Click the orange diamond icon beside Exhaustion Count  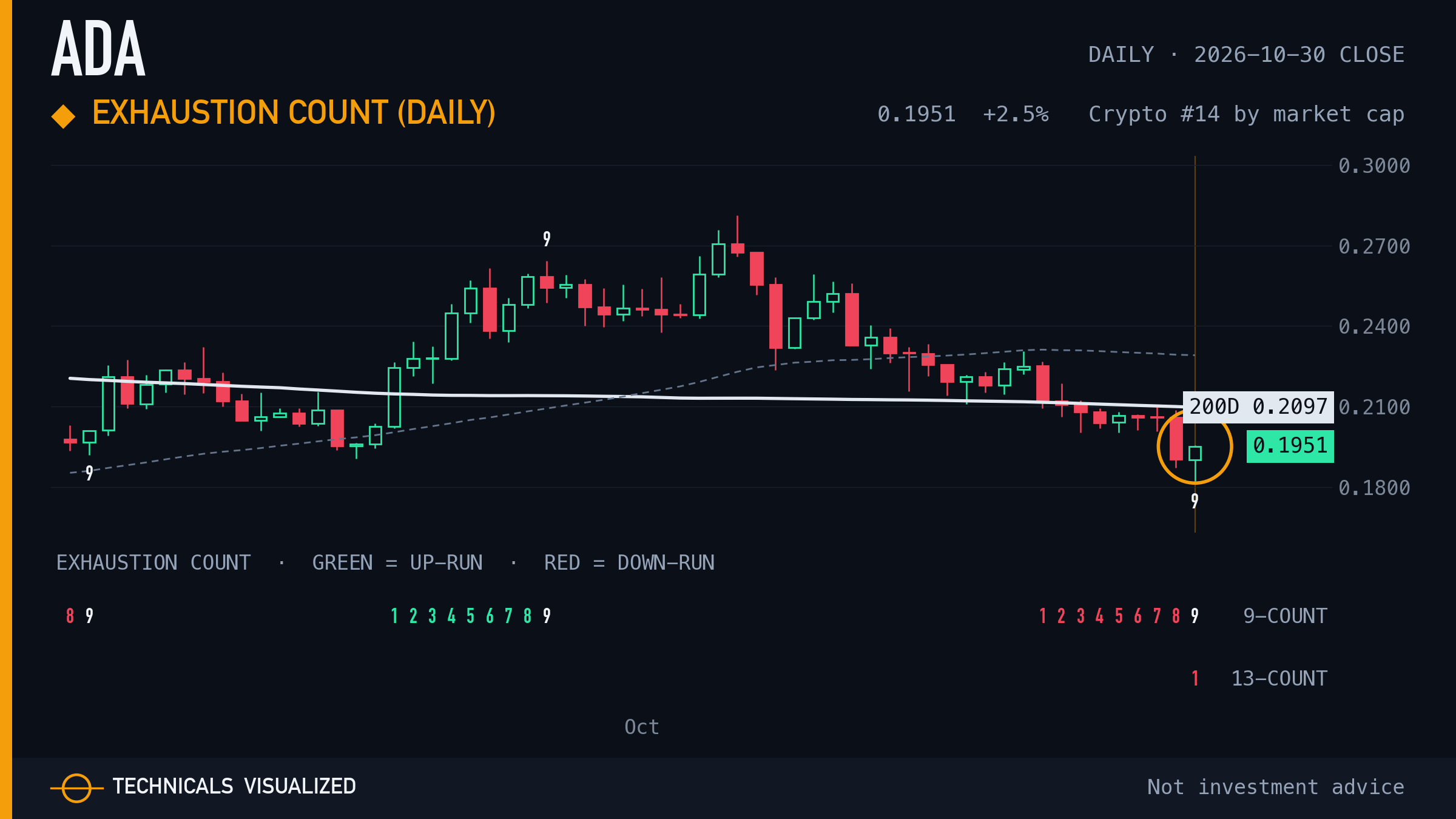pos(63,116)
